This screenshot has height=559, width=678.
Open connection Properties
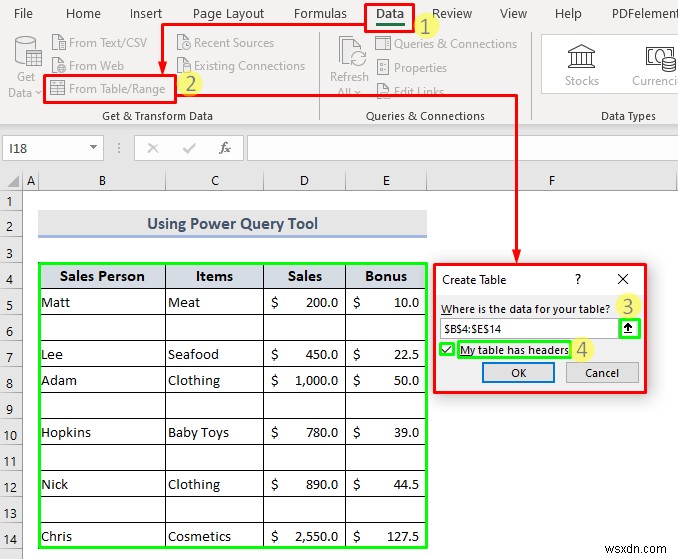(411, 67)
